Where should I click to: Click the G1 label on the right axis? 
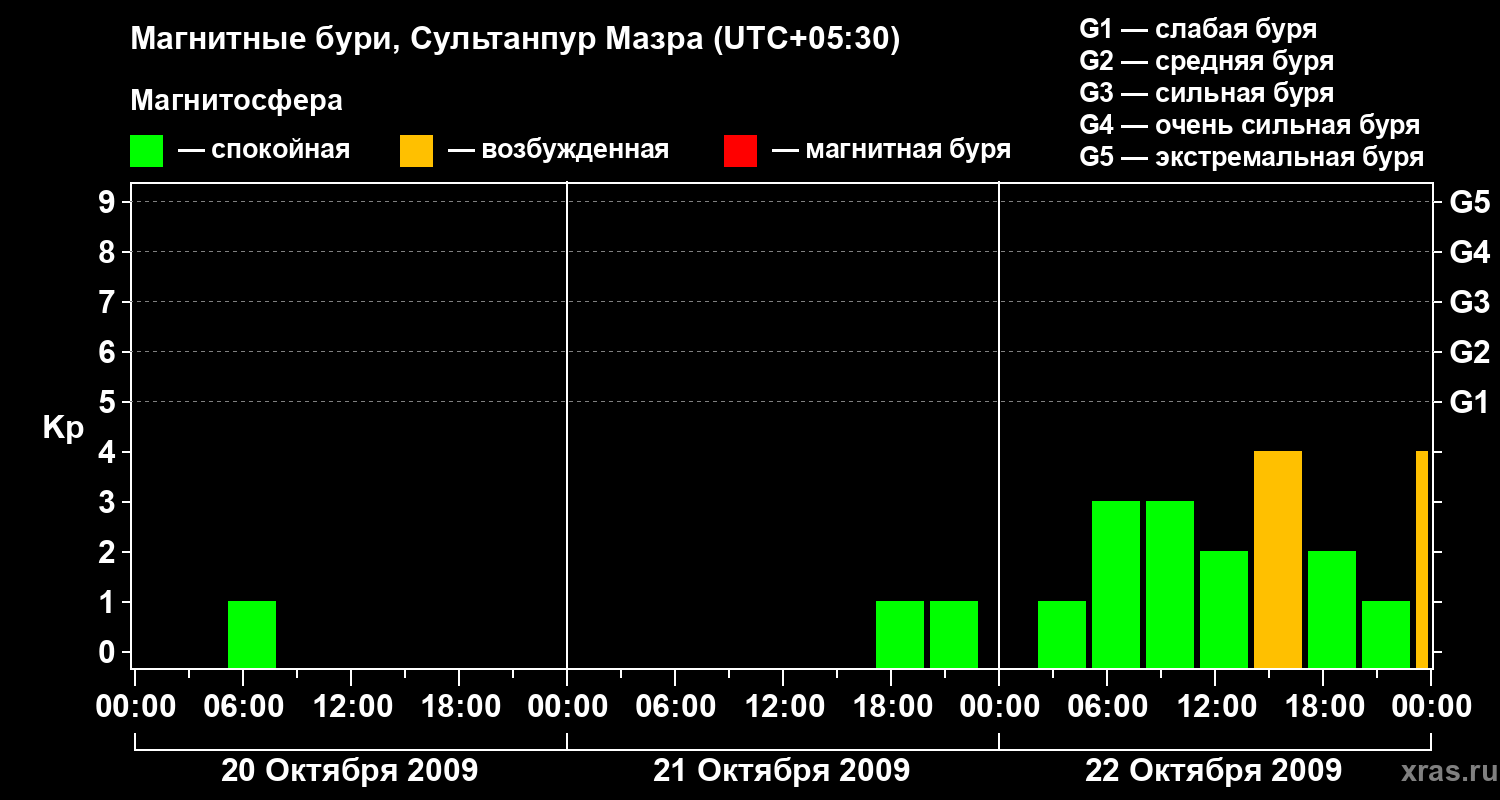[1469, 403]
